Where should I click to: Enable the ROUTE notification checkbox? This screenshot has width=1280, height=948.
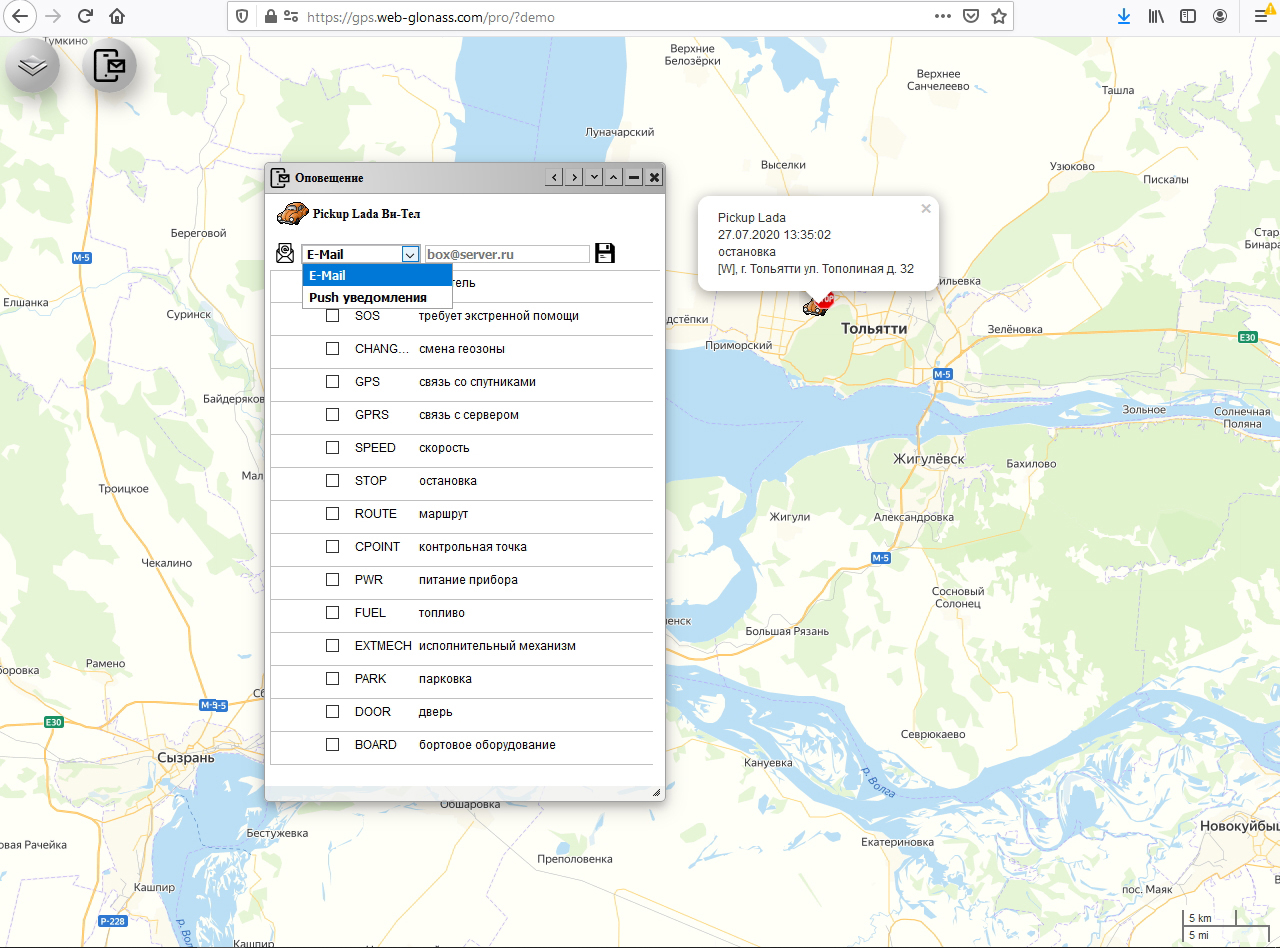tap(332, 514)
